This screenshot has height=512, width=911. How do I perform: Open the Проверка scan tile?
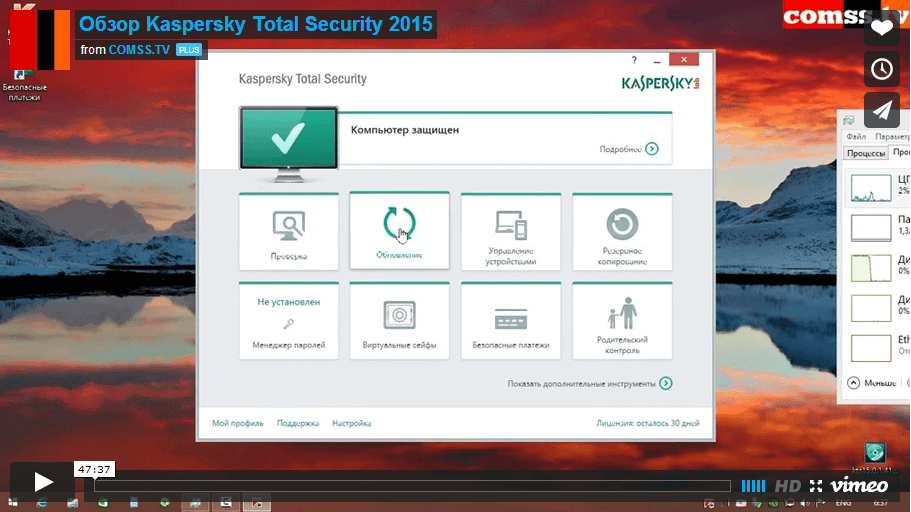pyautogui.click(x=289, y=232)
